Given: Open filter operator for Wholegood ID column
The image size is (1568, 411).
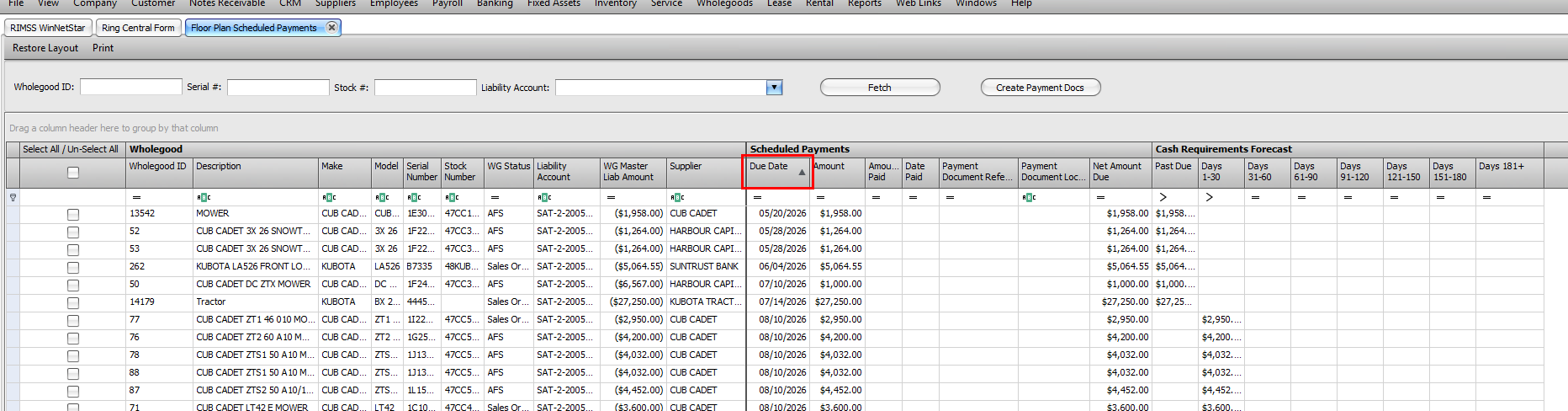Looking at the screenshot, I should (x=136, y=197).
